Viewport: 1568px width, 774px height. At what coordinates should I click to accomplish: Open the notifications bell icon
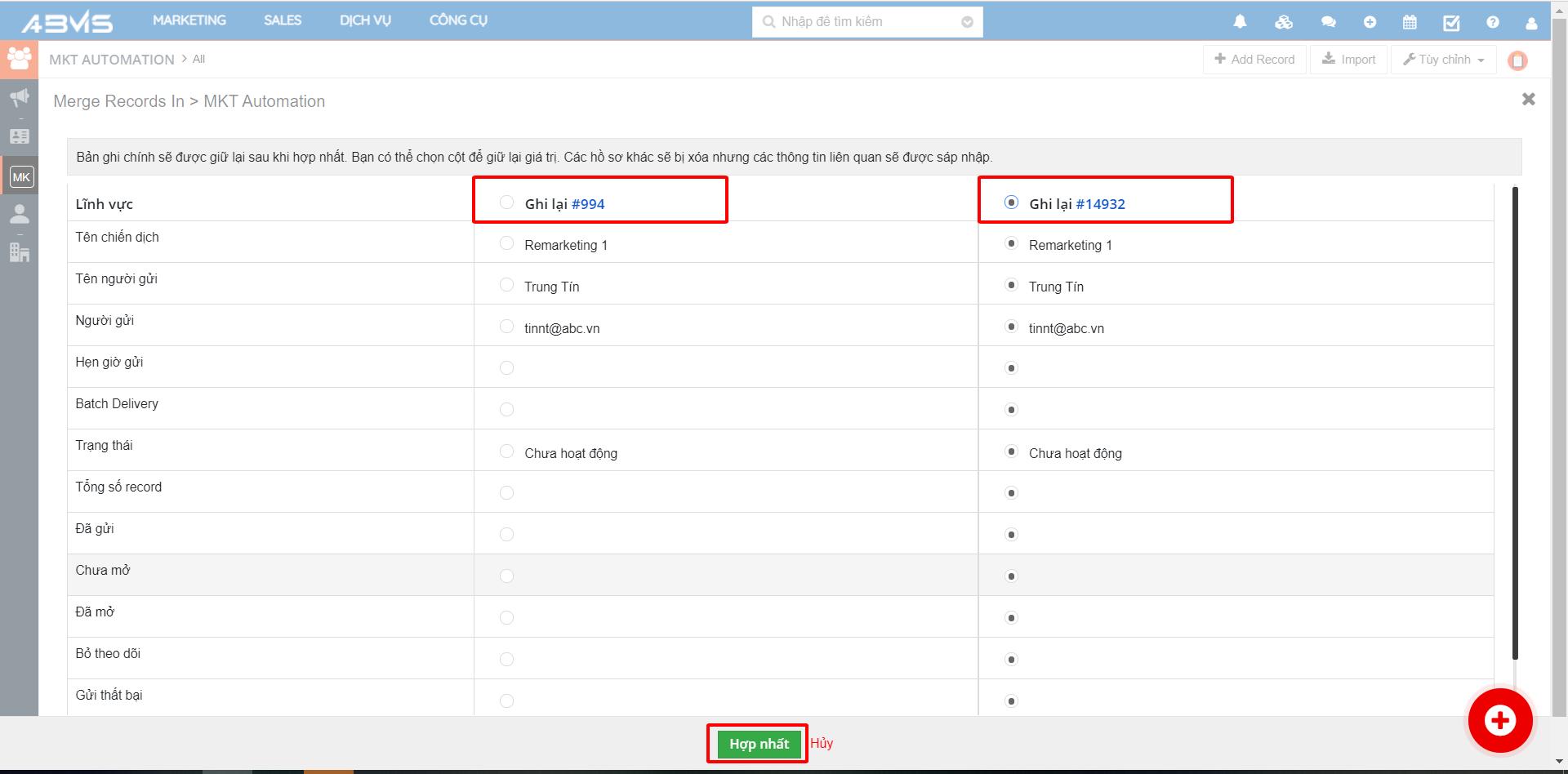[x=1240, y=22]
